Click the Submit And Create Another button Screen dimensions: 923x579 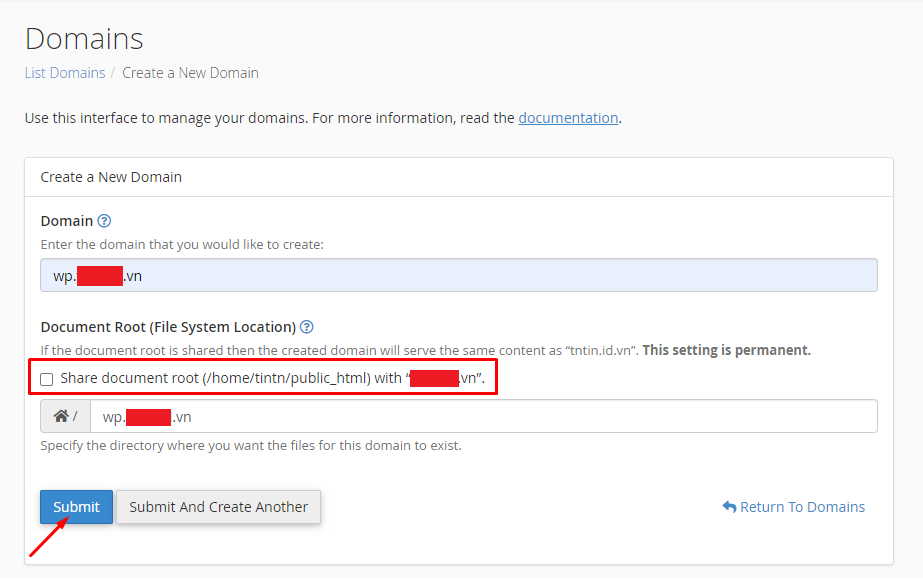[218, 507]
